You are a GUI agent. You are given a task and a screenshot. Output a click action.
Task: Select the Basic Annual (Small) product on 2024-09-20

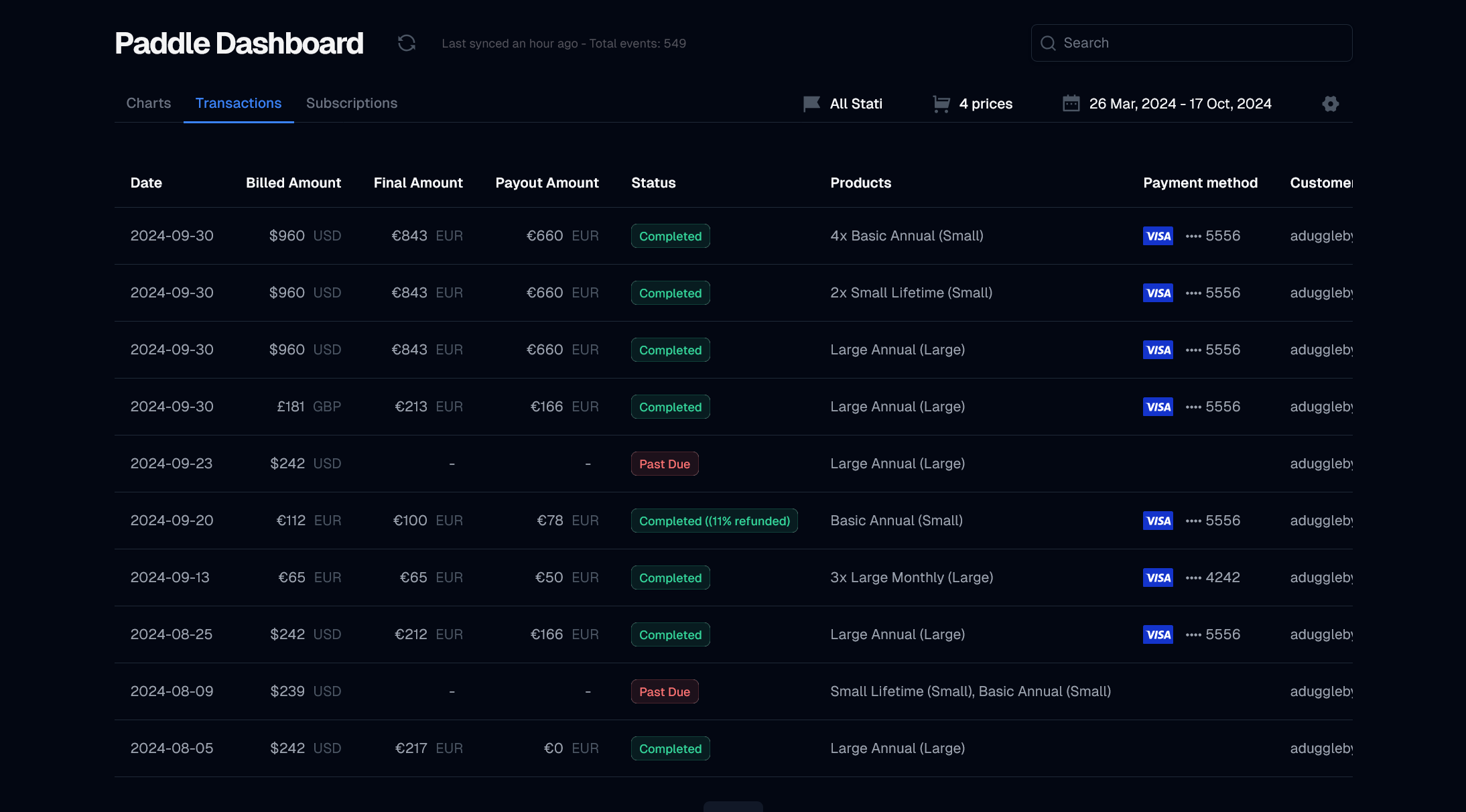896,521
